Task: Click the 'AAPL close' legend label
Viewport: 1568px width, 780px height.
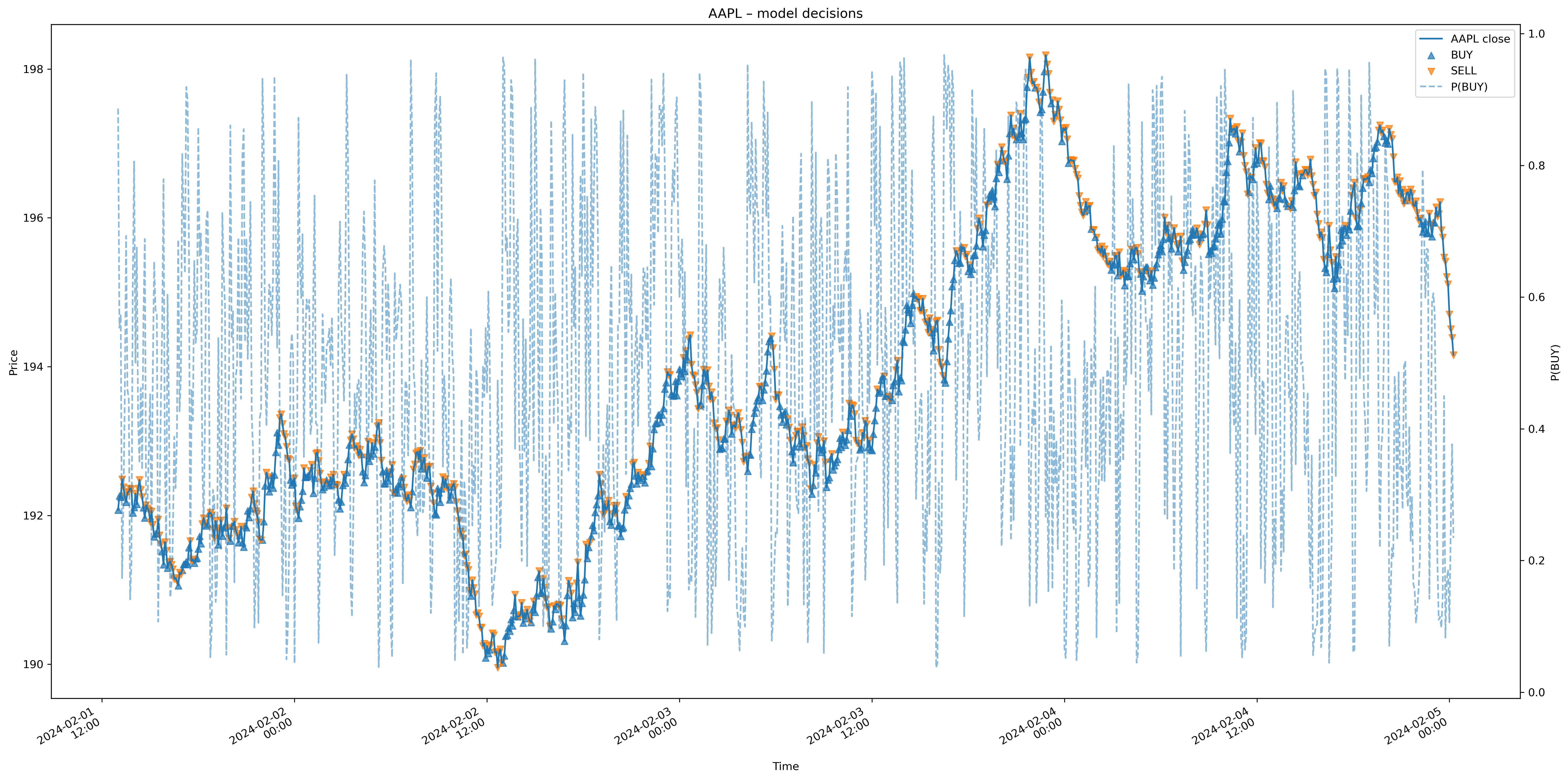Action: (x=1480, y=39)
